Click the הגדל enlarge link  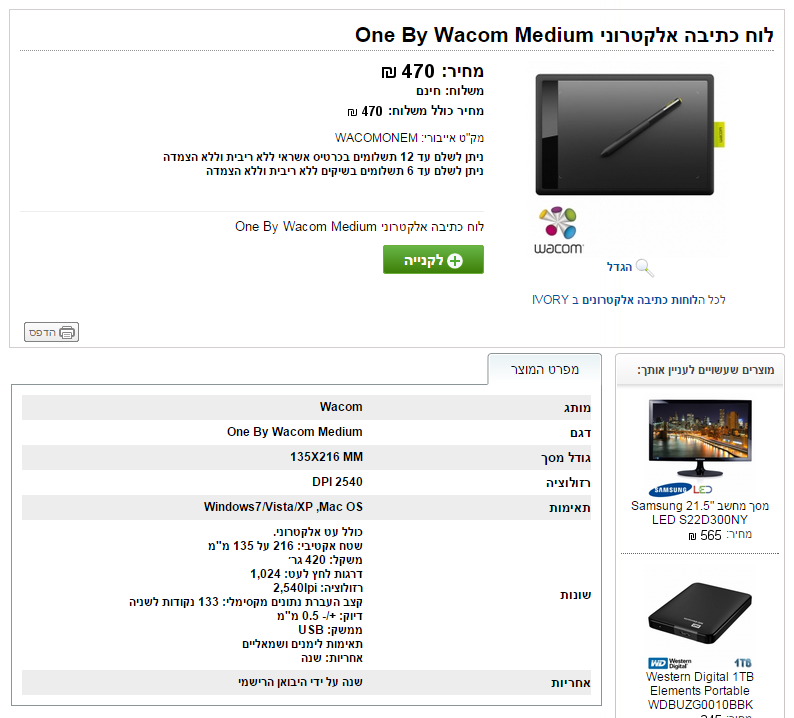coord(620,267)
